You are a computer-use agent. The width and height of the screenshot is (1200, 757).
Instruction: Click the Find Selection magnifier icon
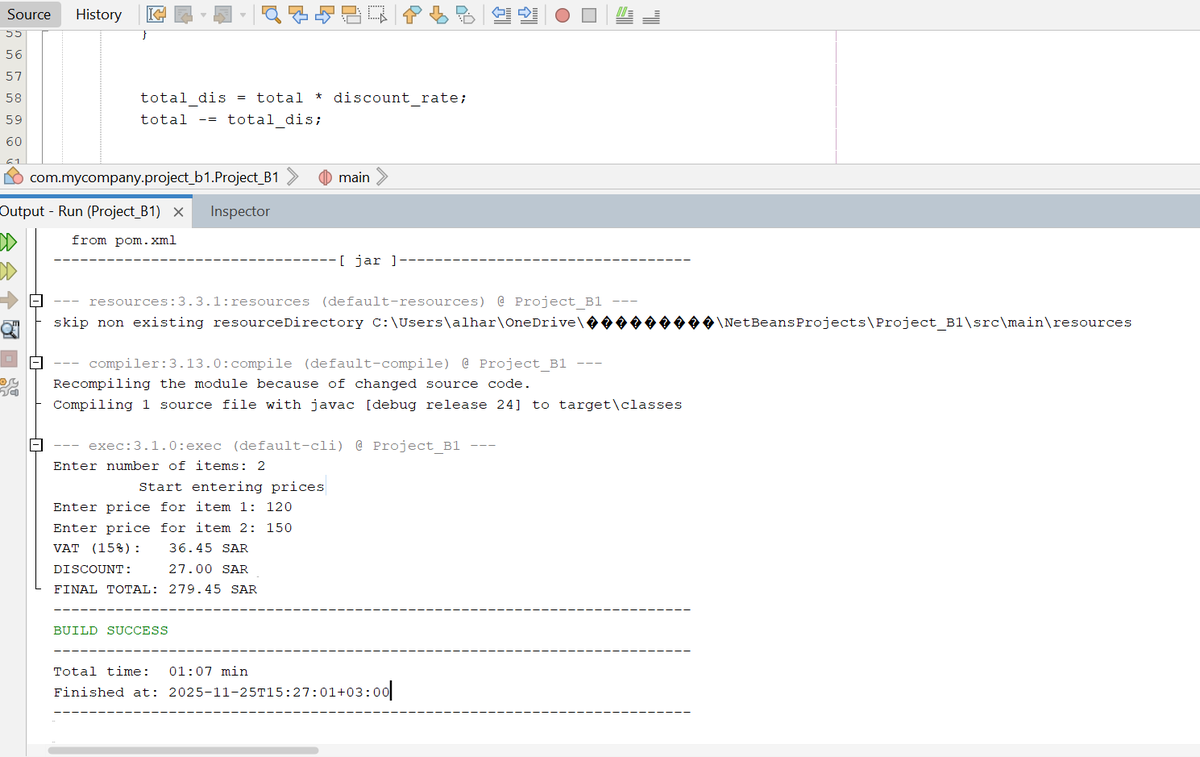point(273,15)
